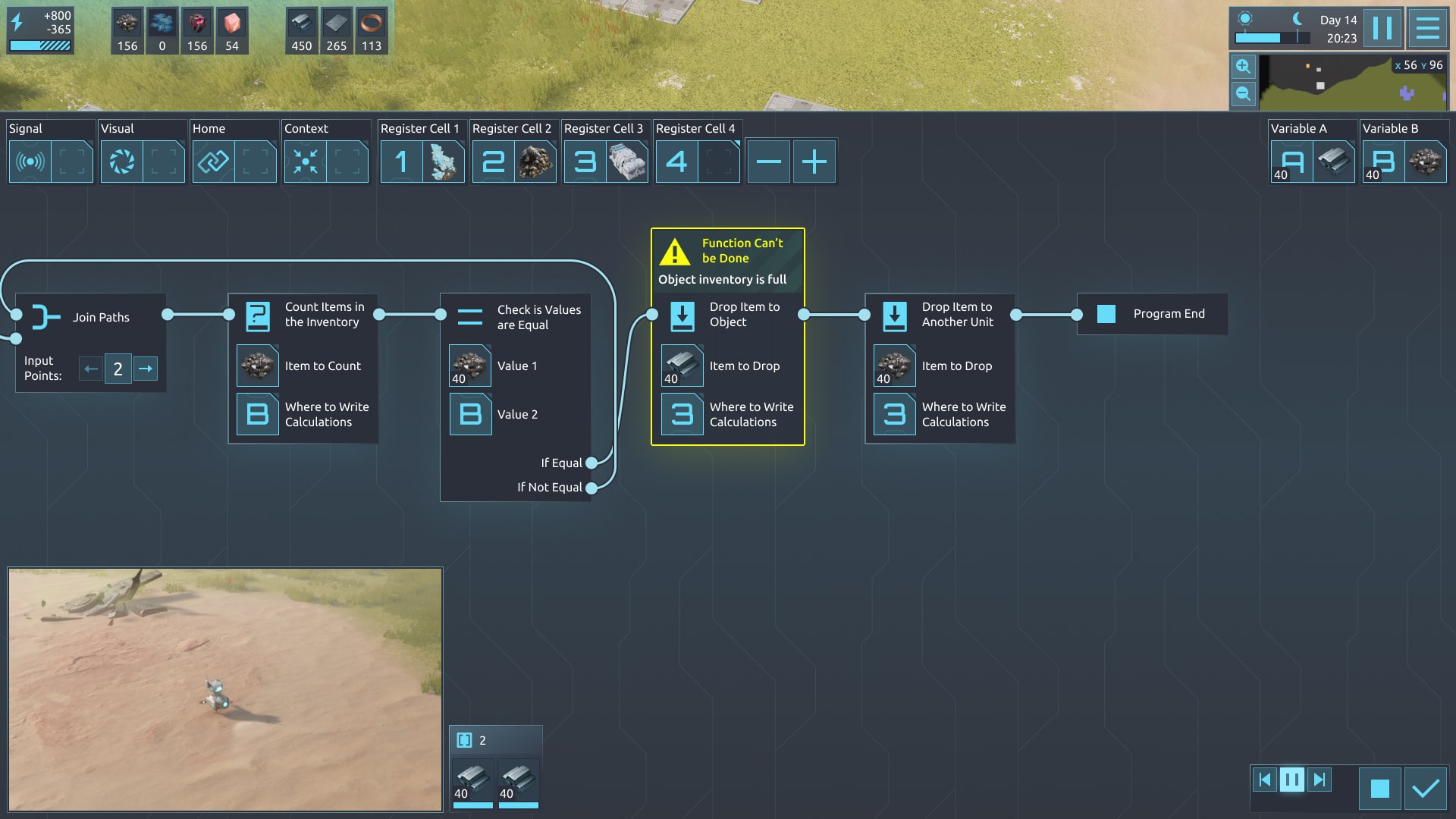Remove a register cell with minus
The height and width of the screenshot is (819, 1456).
pyautogui.click(x=768, y=162)
